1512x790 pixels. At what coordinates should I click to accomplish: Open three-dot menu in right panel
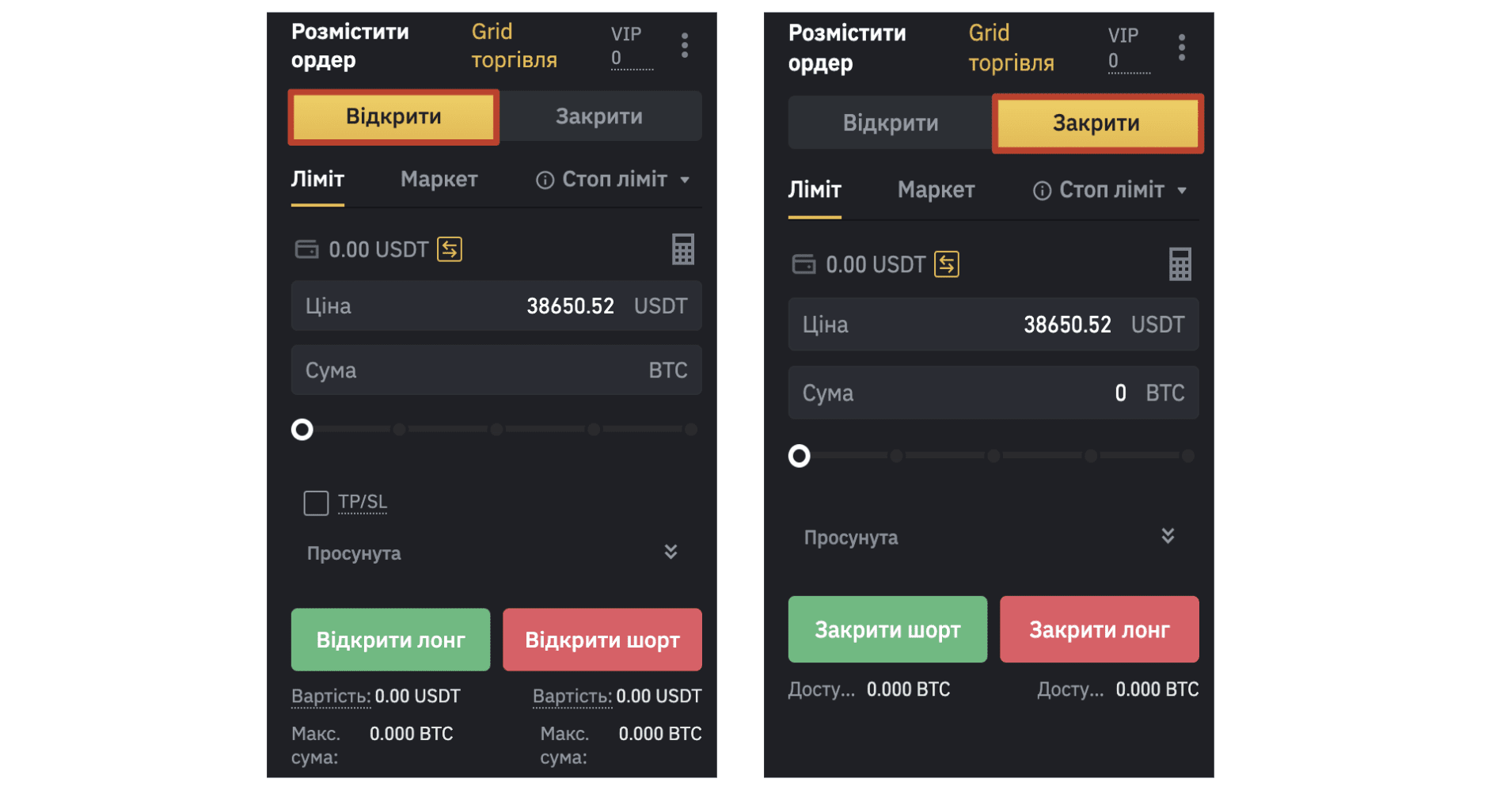click(x=1182, y=47)
